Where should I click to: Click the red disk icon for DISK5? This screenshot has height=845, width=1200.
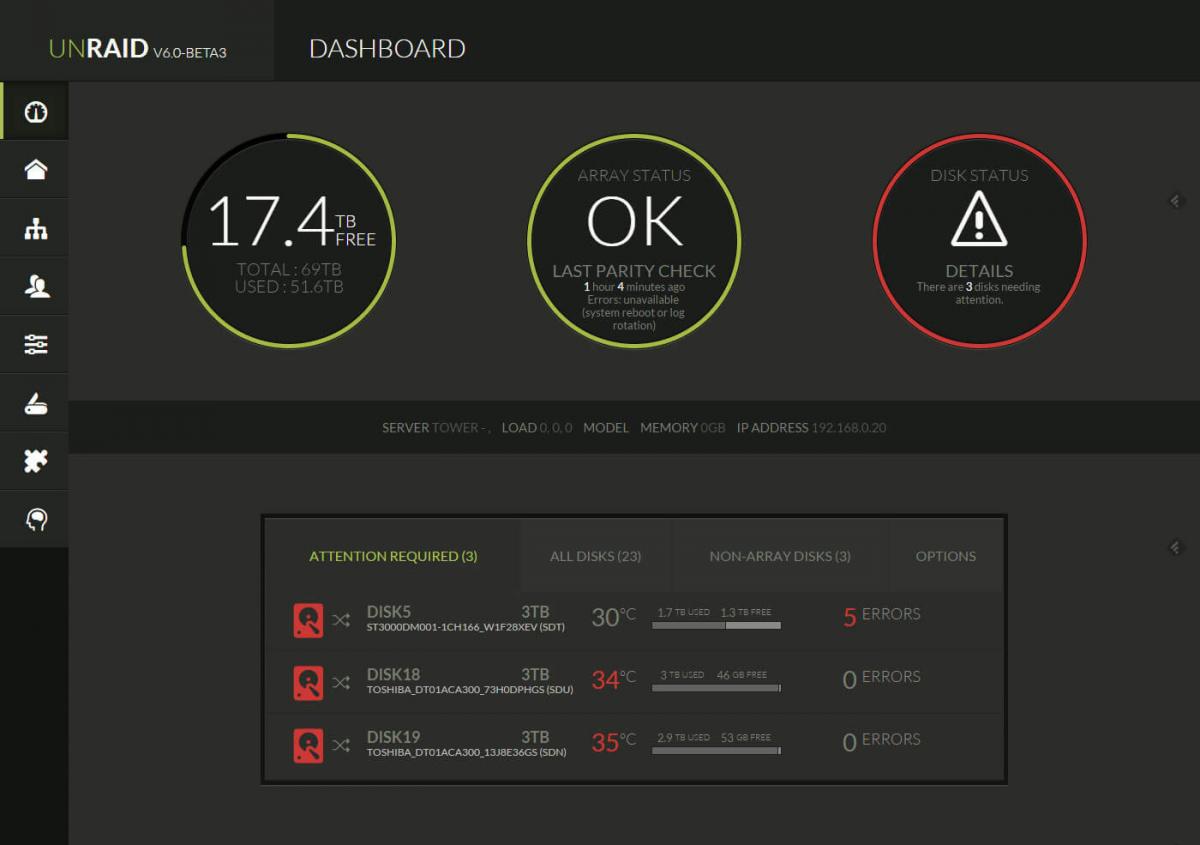308,620
